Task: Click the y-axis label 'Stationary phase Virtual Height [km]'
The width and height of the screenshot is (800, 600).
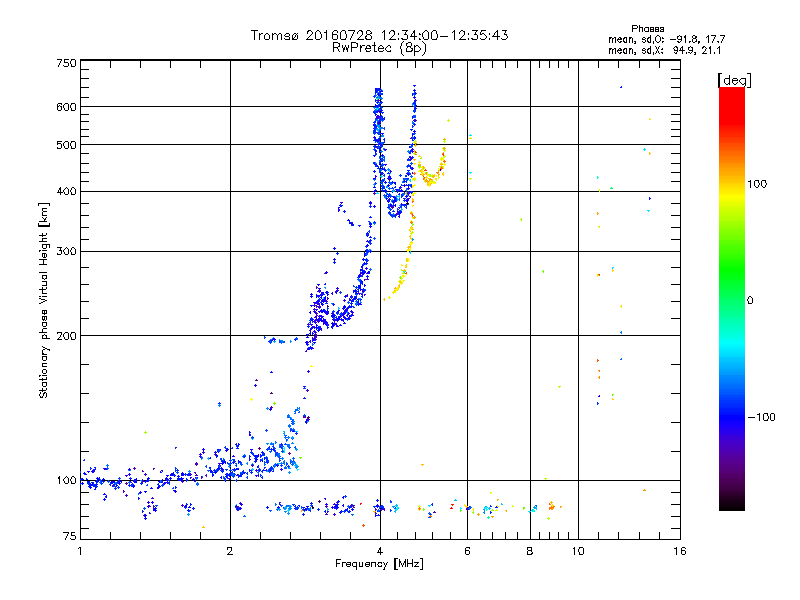Action: [x=44, y=300]
